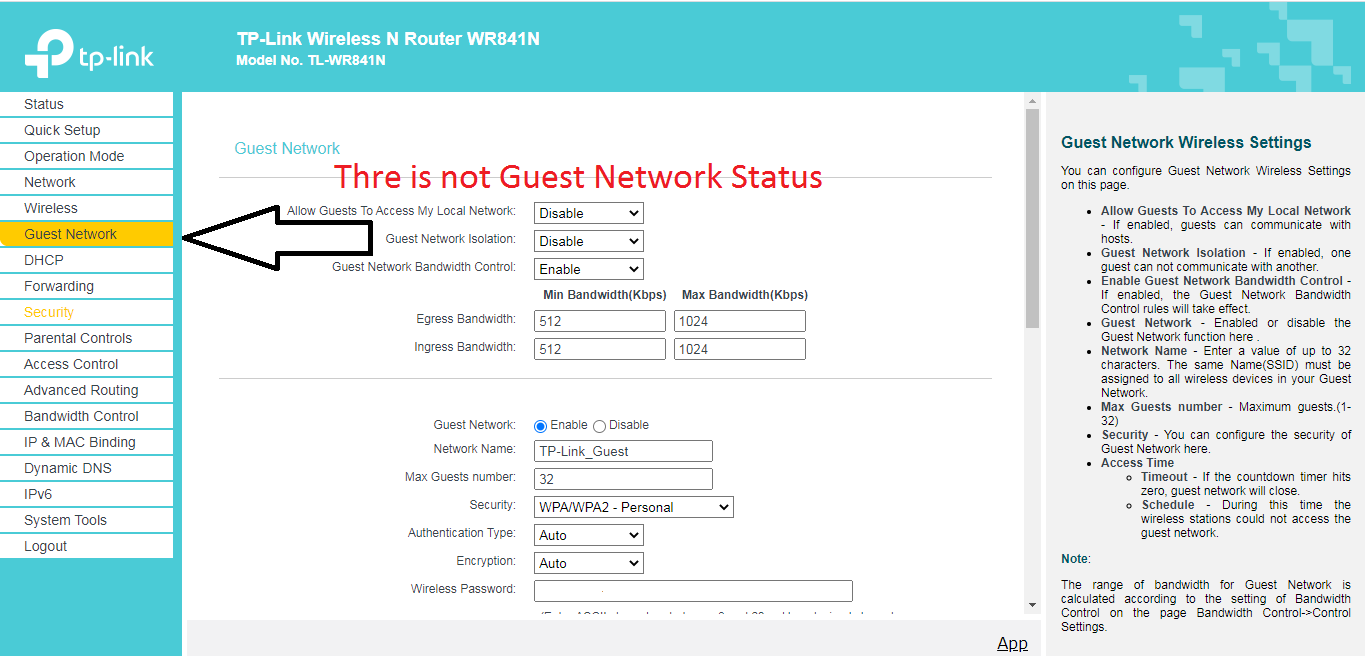Open the Encryption dropdown
The image size is (1365, 656).
[x=588, y=563]
